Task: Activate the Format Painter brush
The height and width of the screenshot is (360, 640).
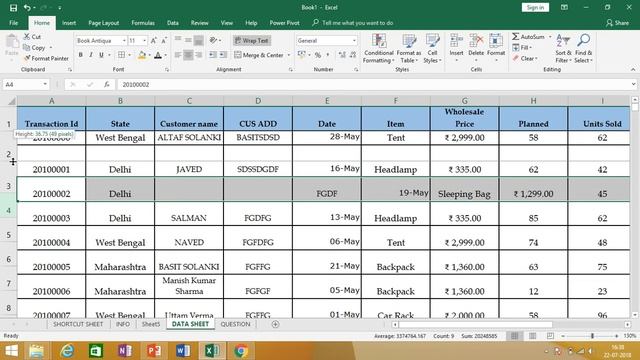Action: coord(46,58)
